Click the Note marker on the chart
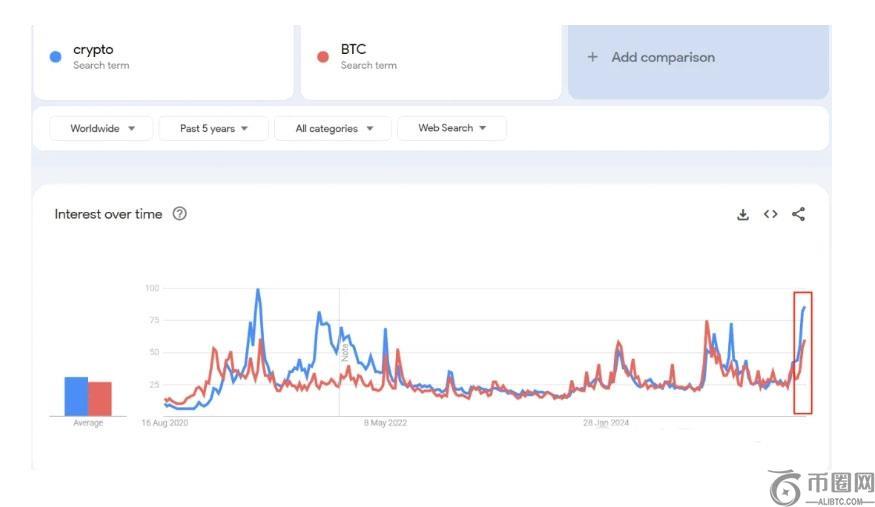This screenshot has height=507, width=875. coord(345,350)
